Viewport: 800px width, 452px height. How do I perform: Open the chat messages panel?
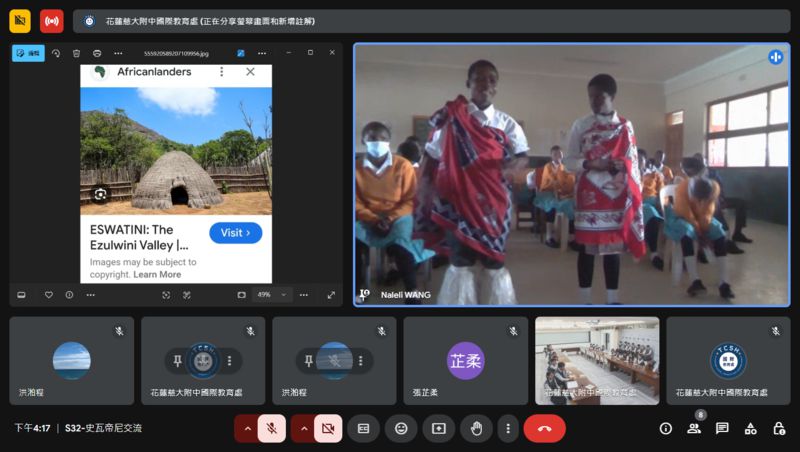coord(722,428)
